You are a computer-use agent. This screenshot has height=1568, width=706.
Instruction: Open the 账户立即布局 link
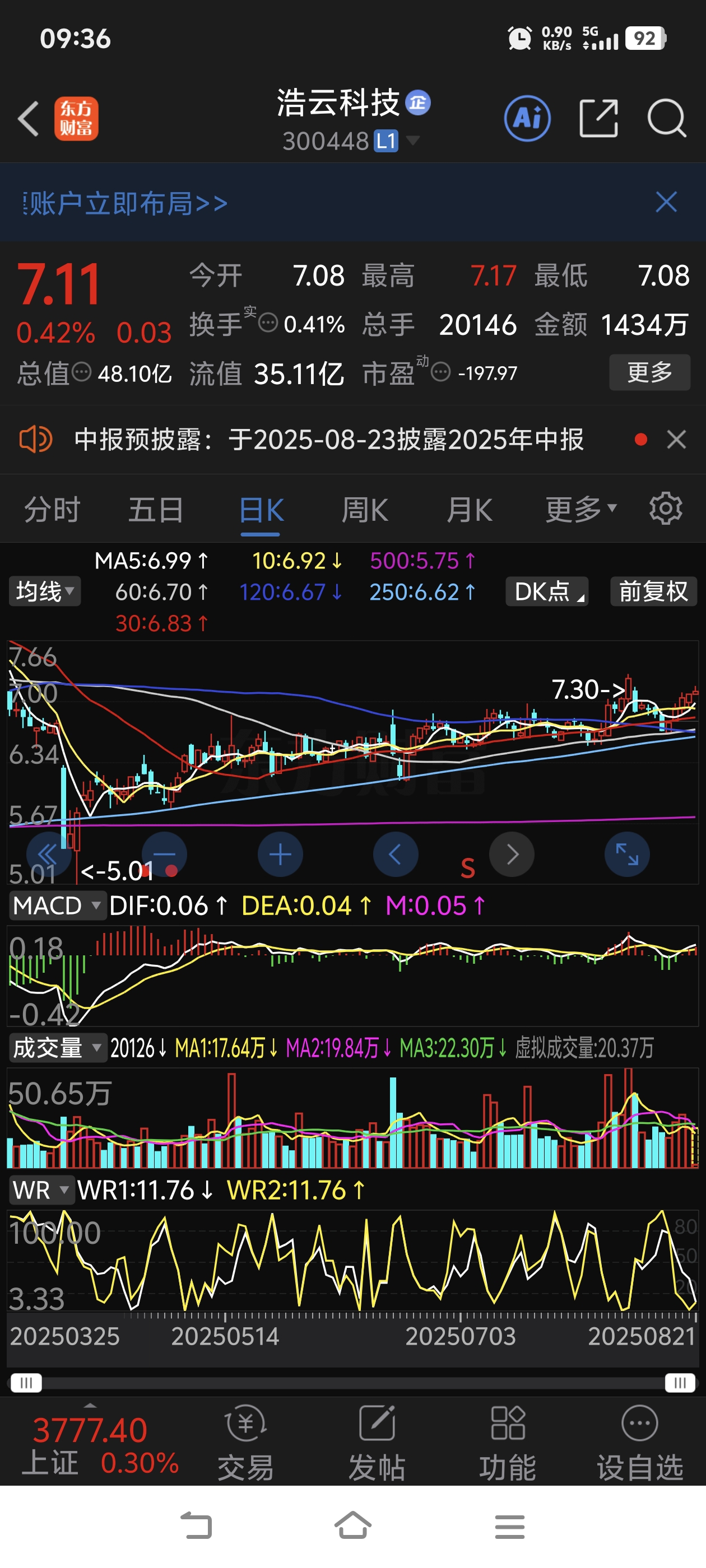click(x=125, y=203)
